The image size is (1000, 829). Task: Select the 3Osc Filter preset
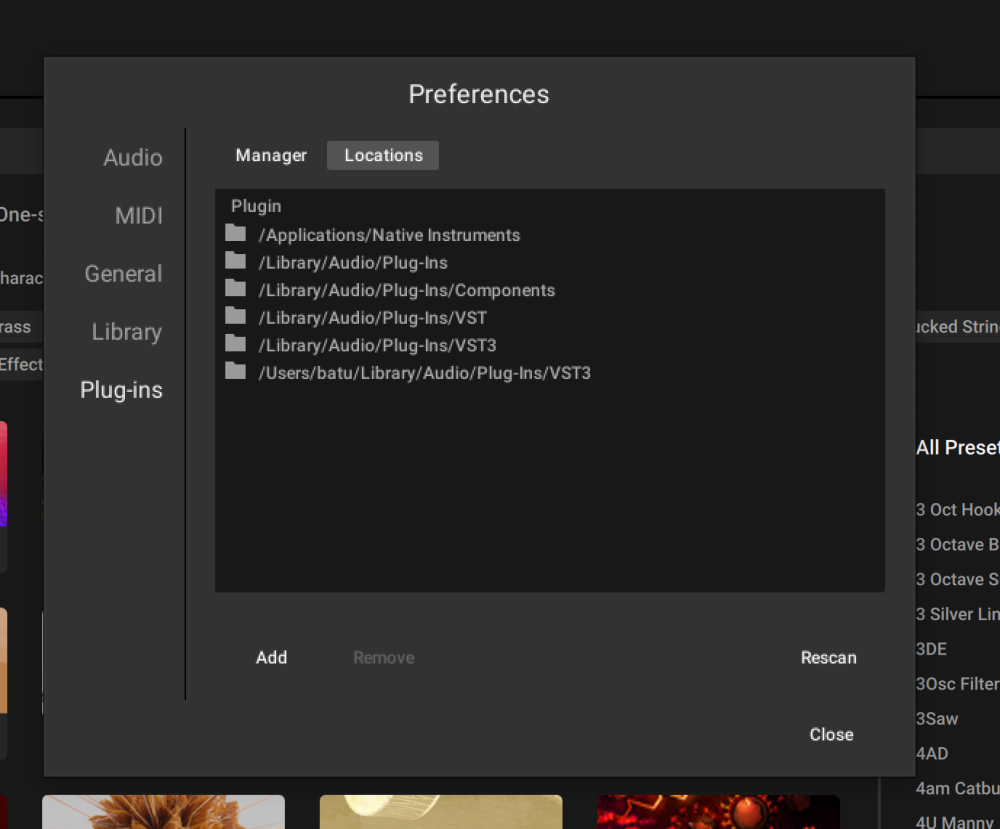click(957, 684)
